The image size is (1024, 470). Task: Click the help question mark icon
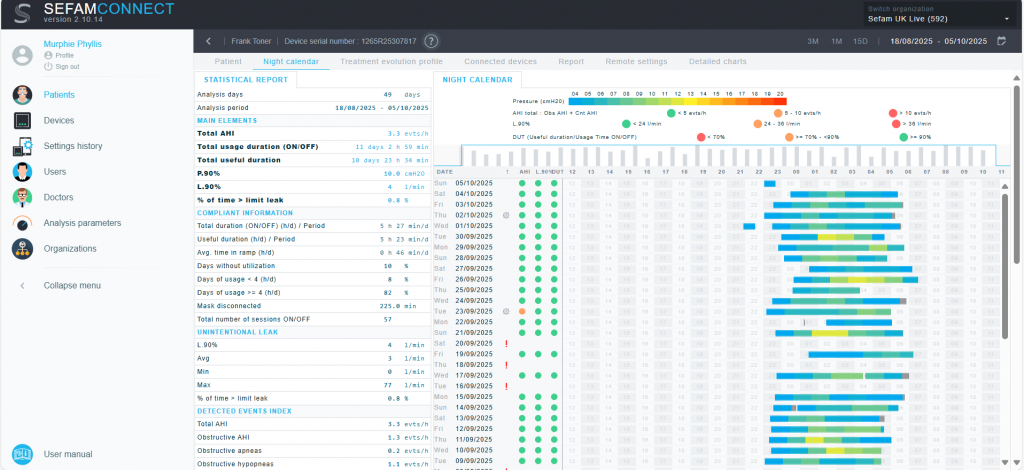tap(431, 41)
